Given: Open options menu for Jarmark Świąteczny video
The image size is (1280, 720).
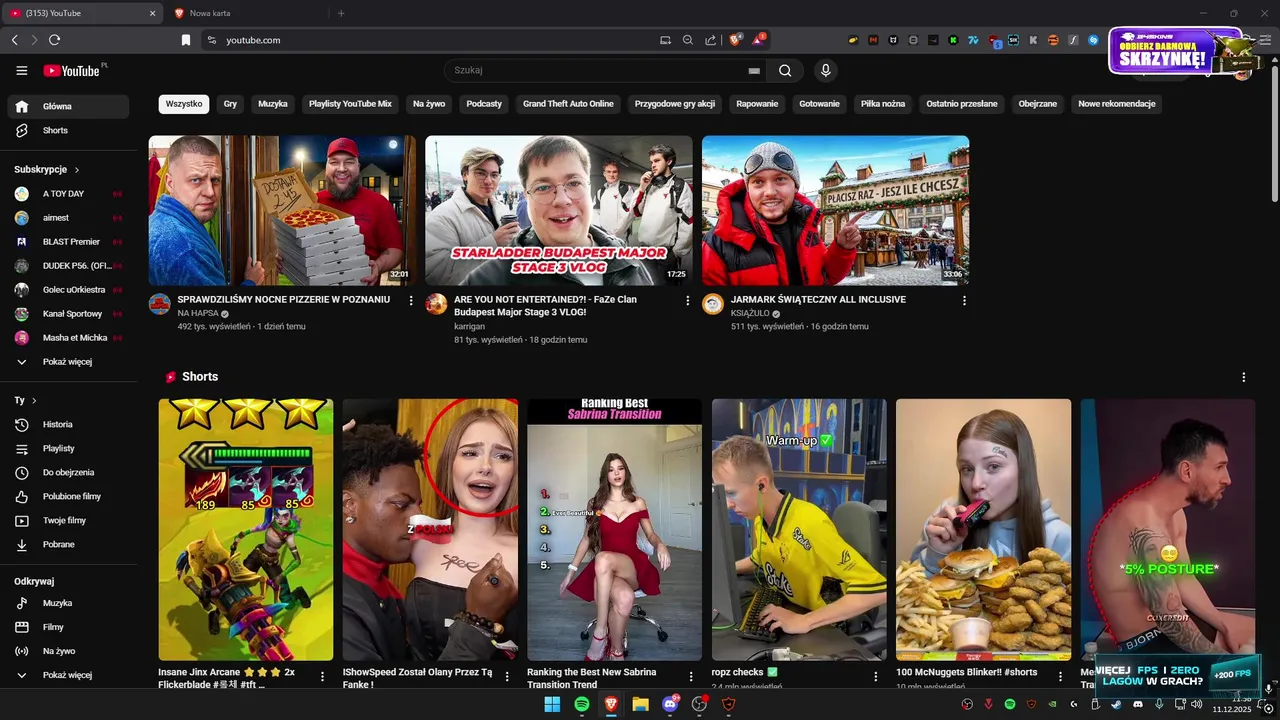Looking at the screenshot, I should point(964,300).
